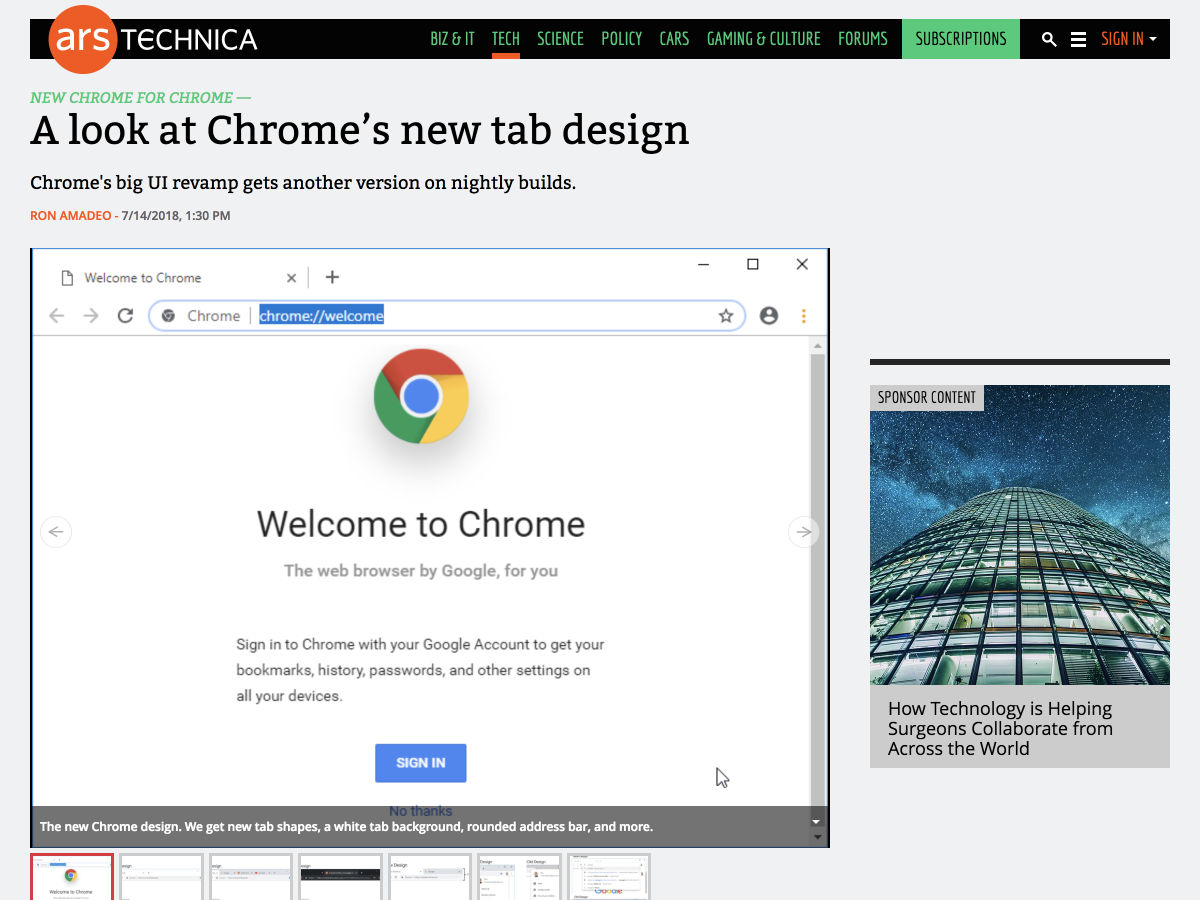Click the sponsor building image

point(1020,535)
